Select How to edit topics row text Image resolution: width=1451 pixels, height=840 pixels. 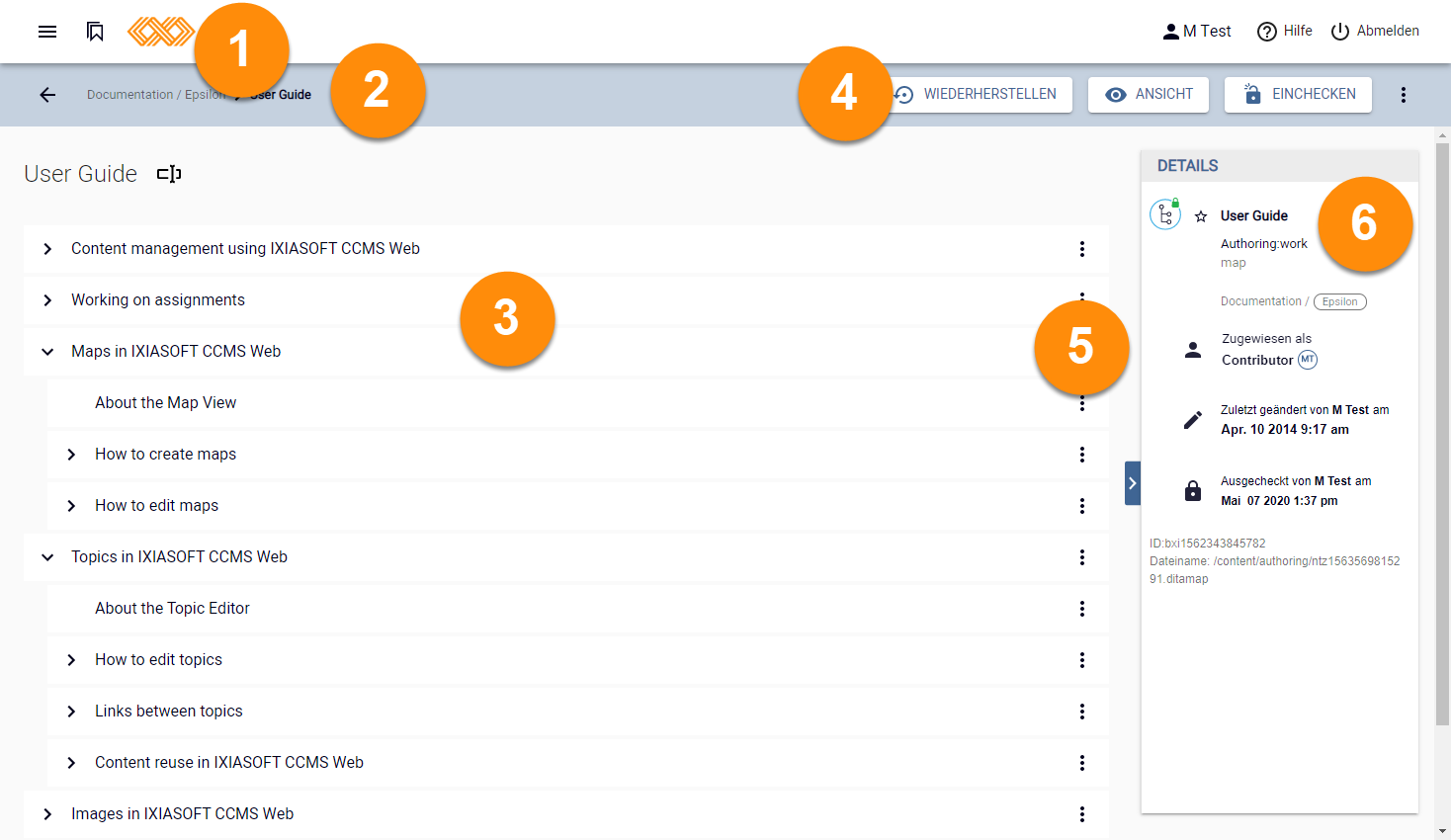click(x=158, y=660)
